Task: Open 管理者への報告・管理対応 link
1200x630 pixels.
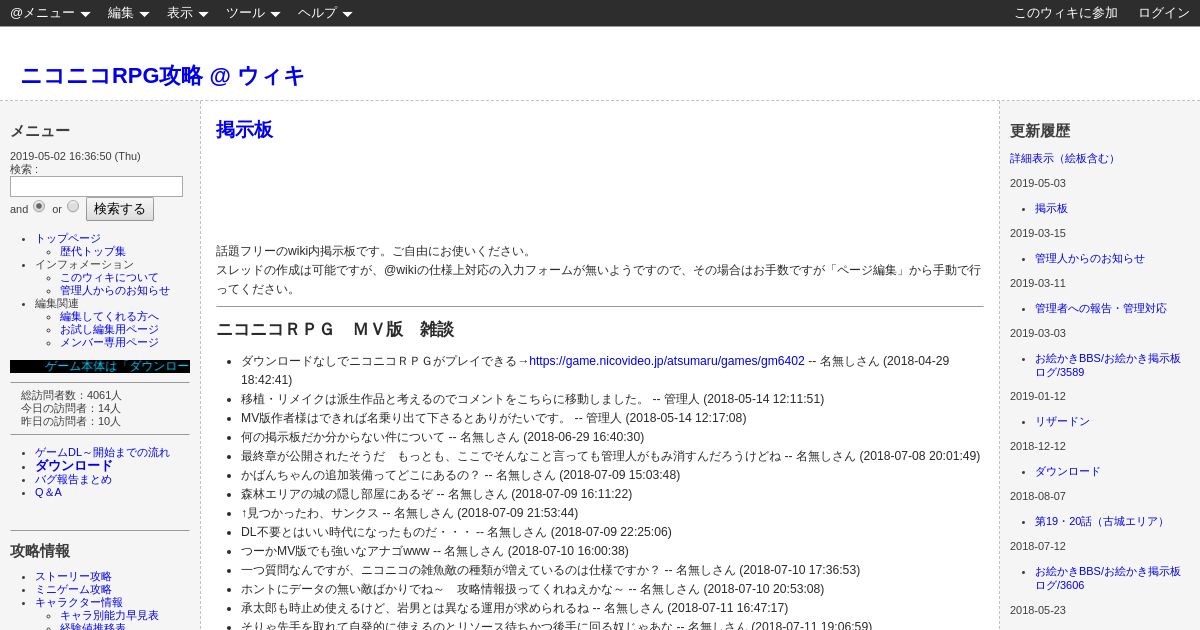Action: point(1100,308)
